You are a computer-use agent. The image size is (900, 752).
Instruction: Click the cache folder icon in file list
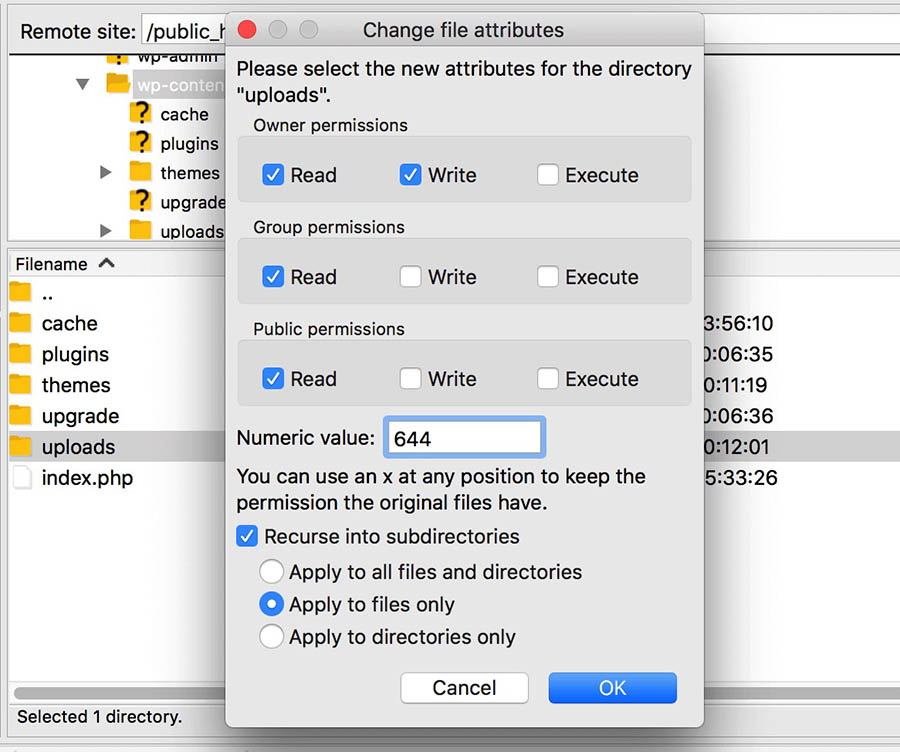point(21,323)
